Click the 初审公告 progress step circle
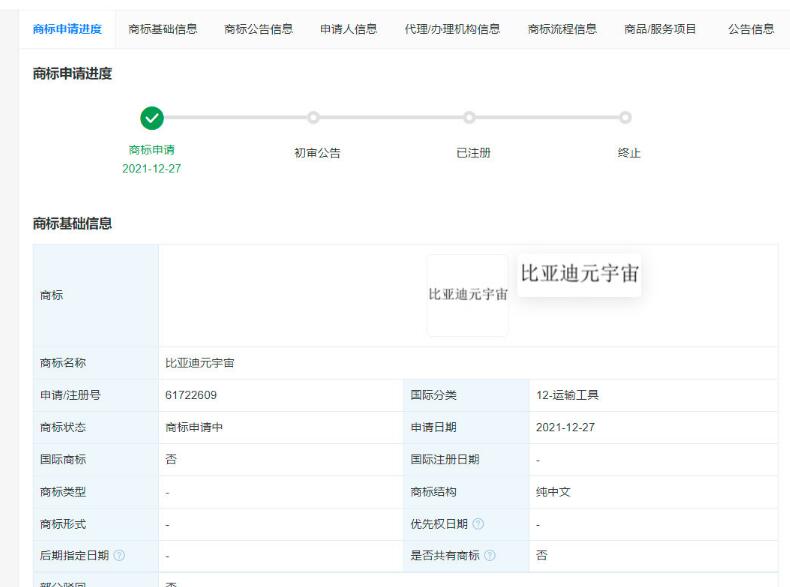 (x=313, y=117)
